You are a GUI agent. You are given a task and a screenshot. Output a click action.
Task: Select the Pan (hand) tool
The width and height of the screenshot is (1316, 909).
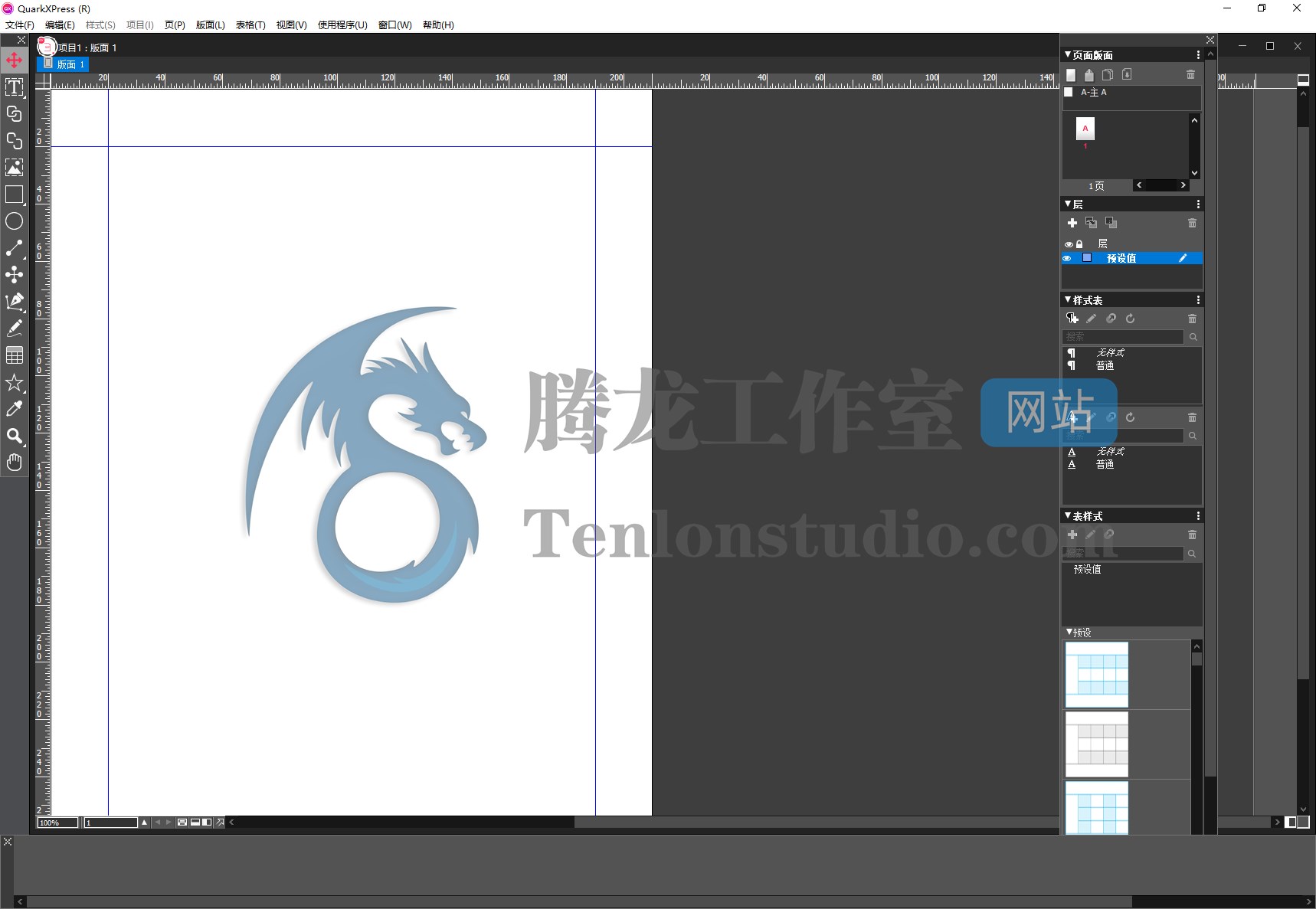[14, 463]
